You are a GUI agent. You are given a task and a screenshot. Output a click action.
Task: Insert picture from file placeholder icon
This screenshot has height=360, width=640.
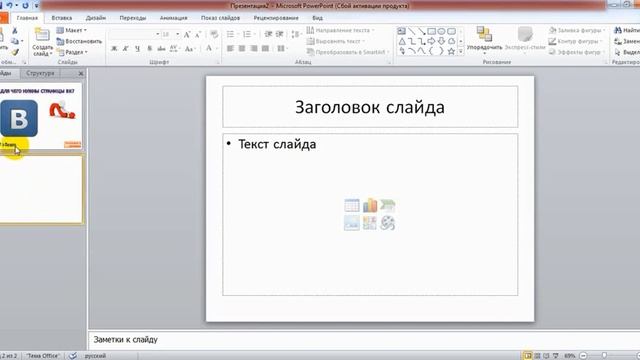(352, 223)
